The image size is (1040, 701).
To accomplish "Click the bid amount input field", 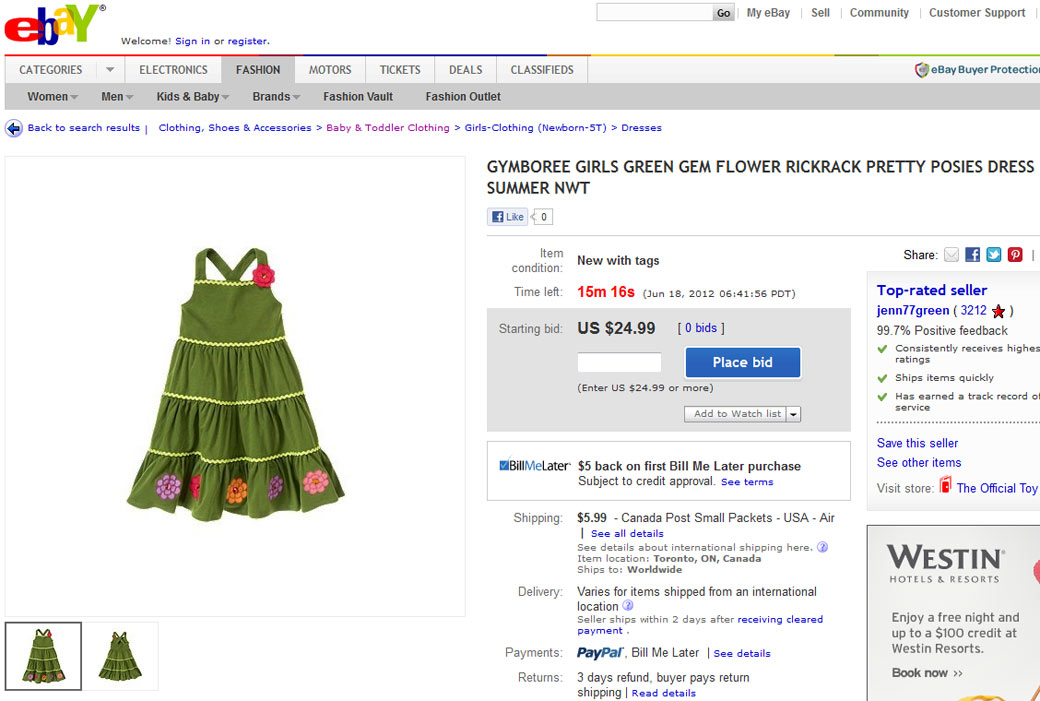I will [x=619, y=363].
